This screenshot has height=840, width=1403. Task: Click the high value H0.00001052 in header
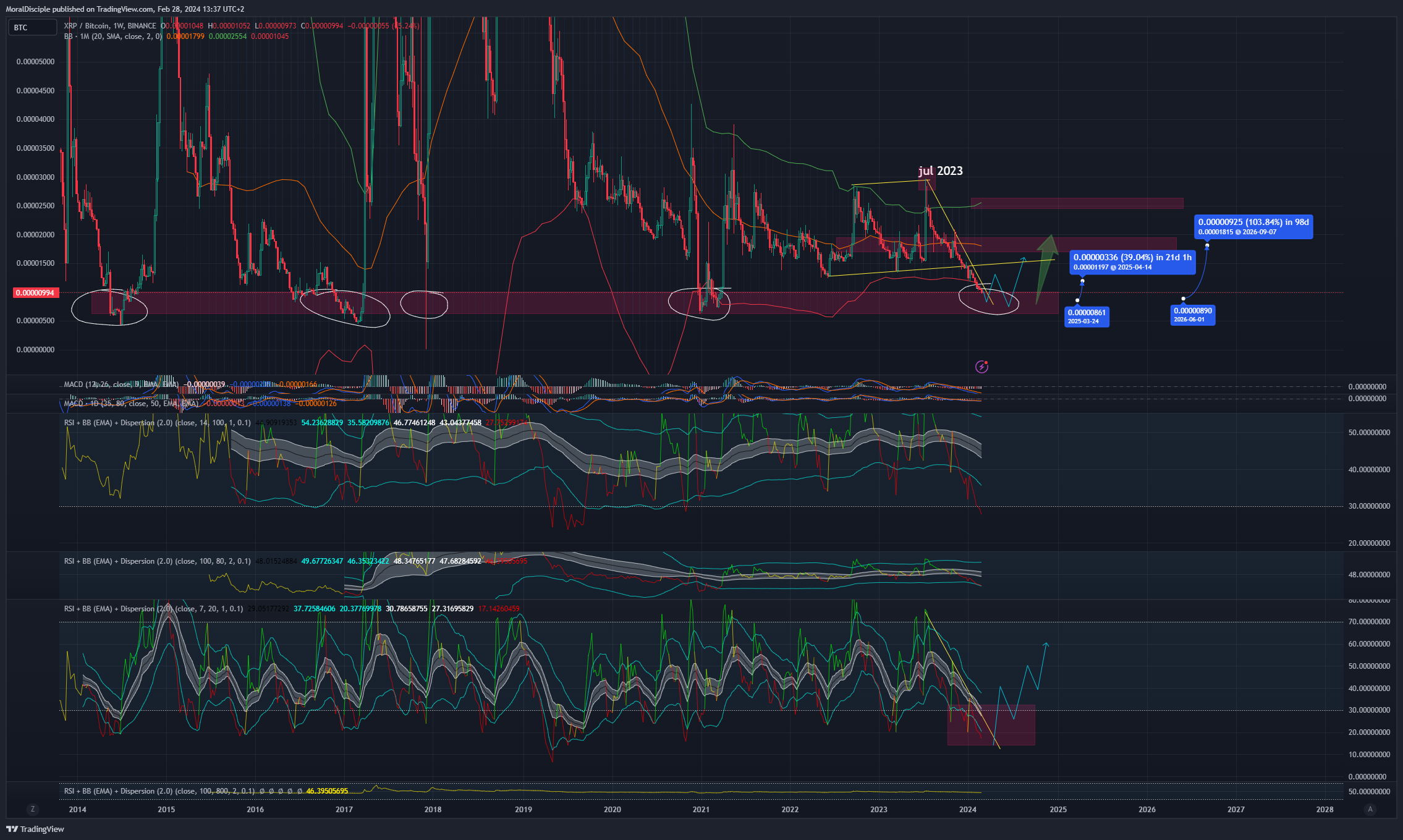(x=229, y=26)
